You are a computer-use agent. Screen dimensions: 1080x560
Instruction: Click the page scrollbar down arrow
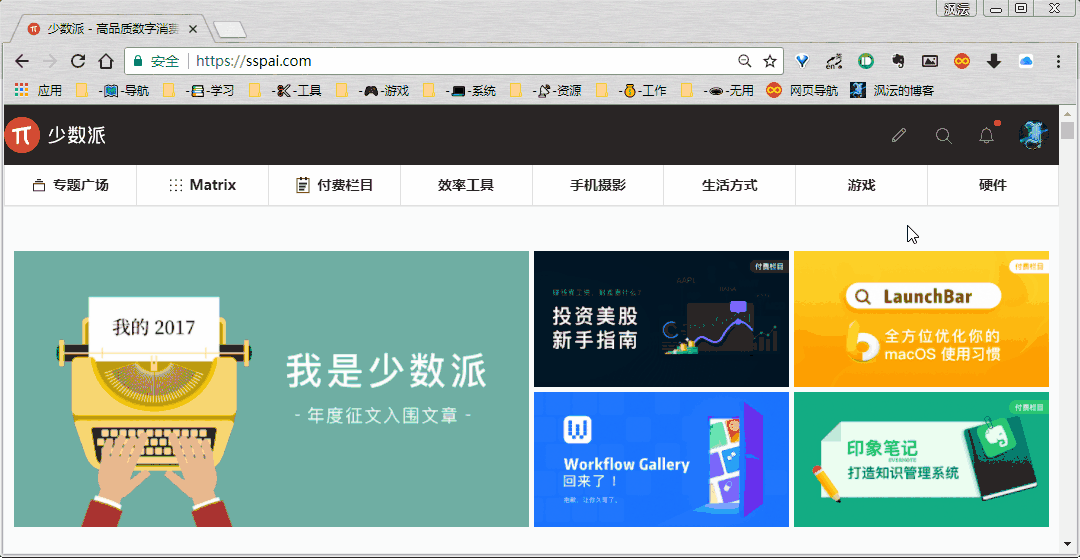coord(1067,544)
